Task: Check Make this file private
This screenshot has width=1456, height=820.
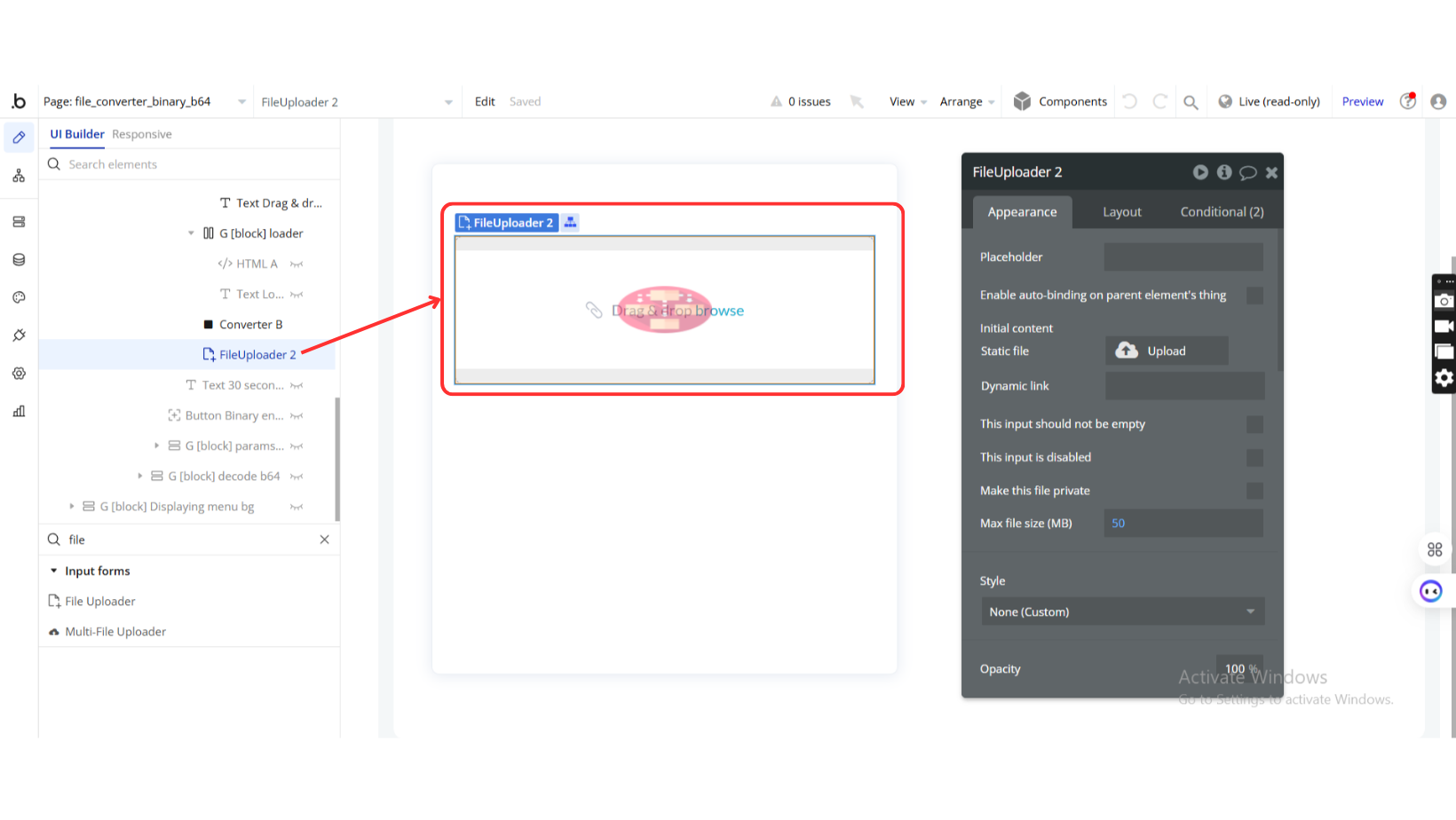Action: pyautogui.click(x=1254, y=491)
